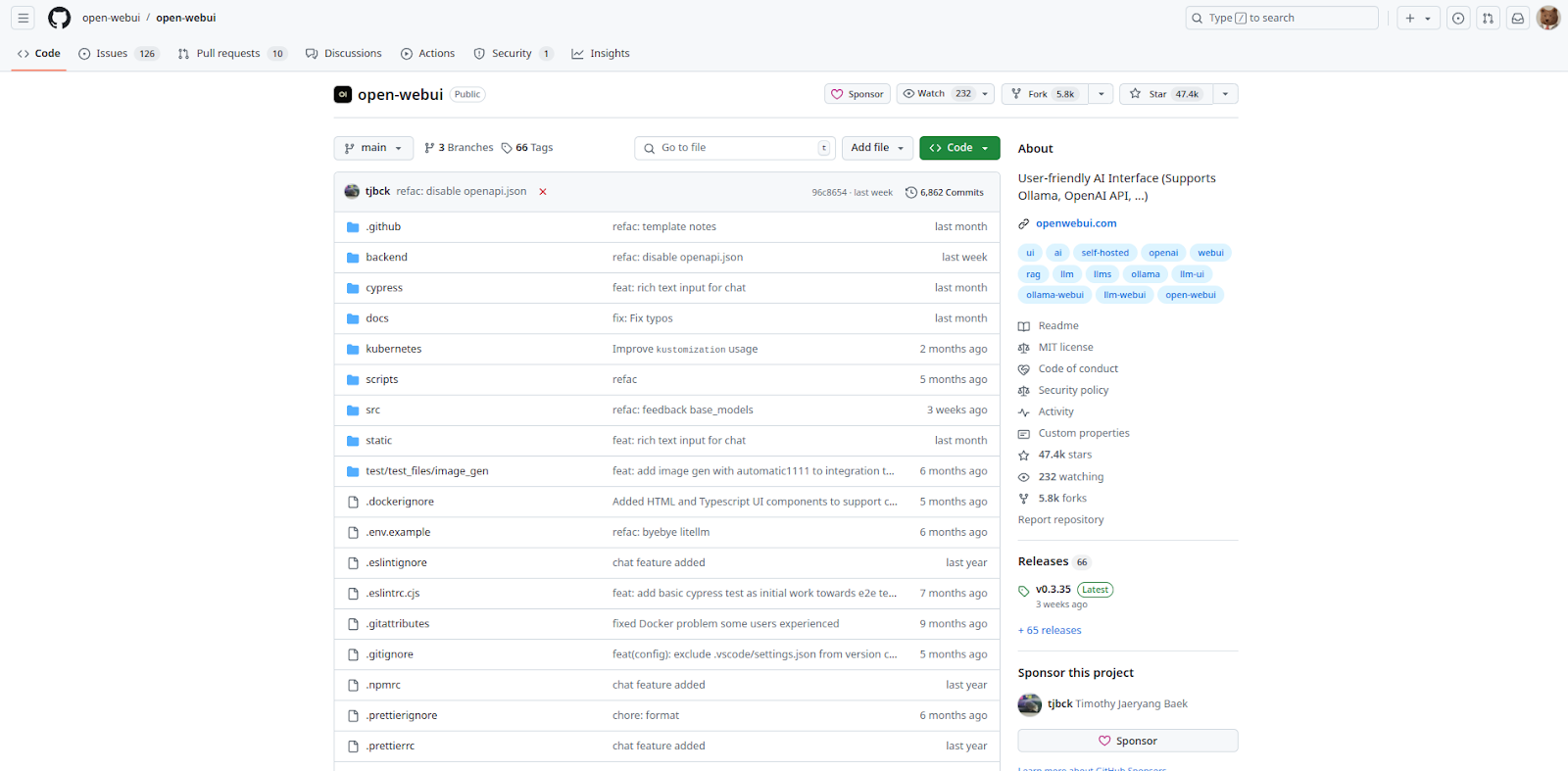
Task: Open the star lists dropdown arrow
Action: [1226, 94]
